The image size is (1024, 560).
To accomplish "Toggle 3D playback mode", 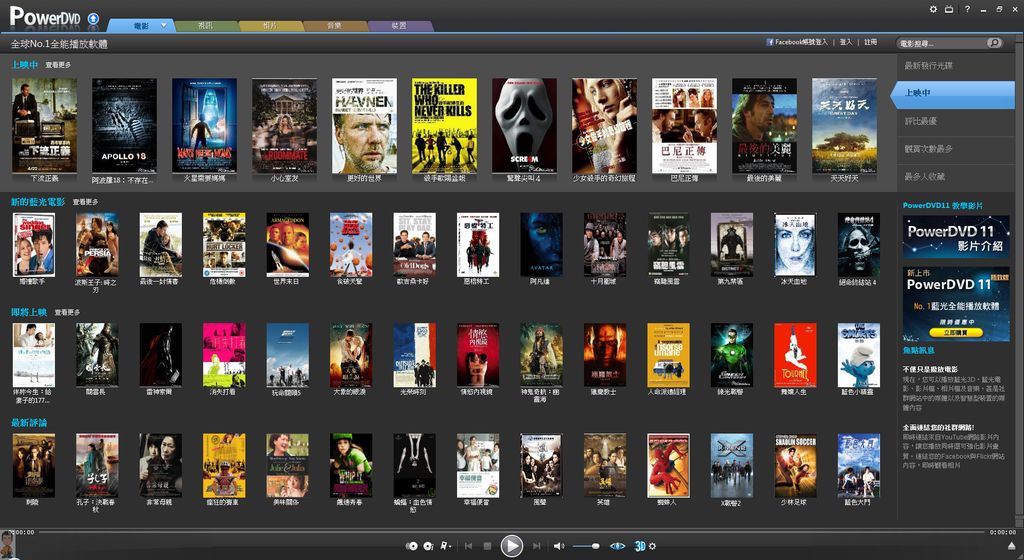I will click(640, 546).
